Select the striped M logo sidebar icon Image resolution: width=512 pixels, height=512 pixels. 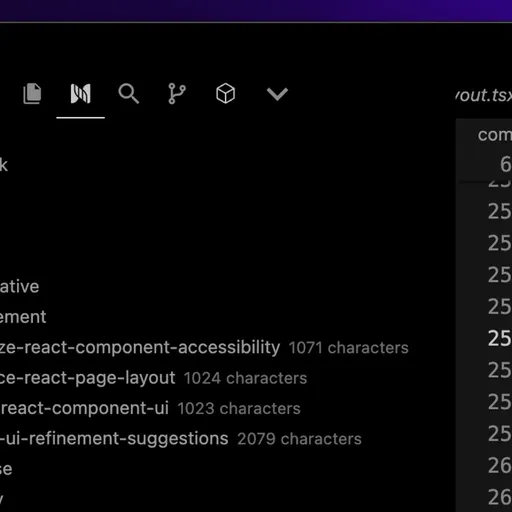click(80, 94)
